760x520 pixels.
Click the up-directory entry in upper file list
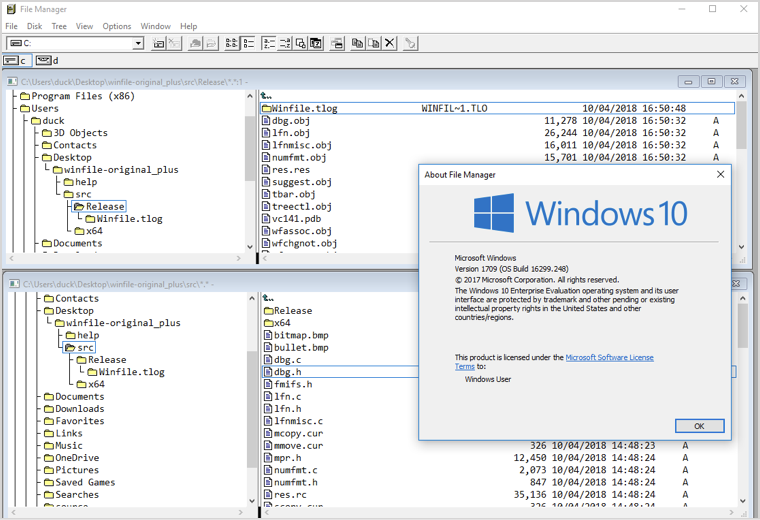coord(267,96)
